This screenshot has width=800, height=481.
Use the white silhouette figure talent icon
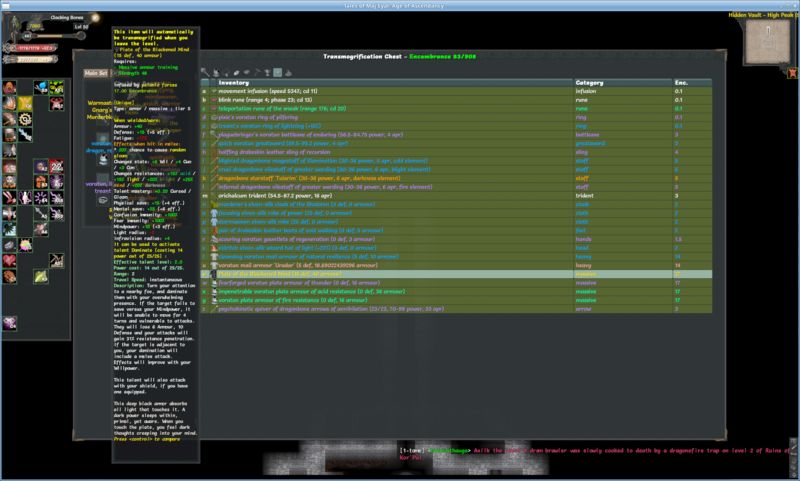pos(25,197)
